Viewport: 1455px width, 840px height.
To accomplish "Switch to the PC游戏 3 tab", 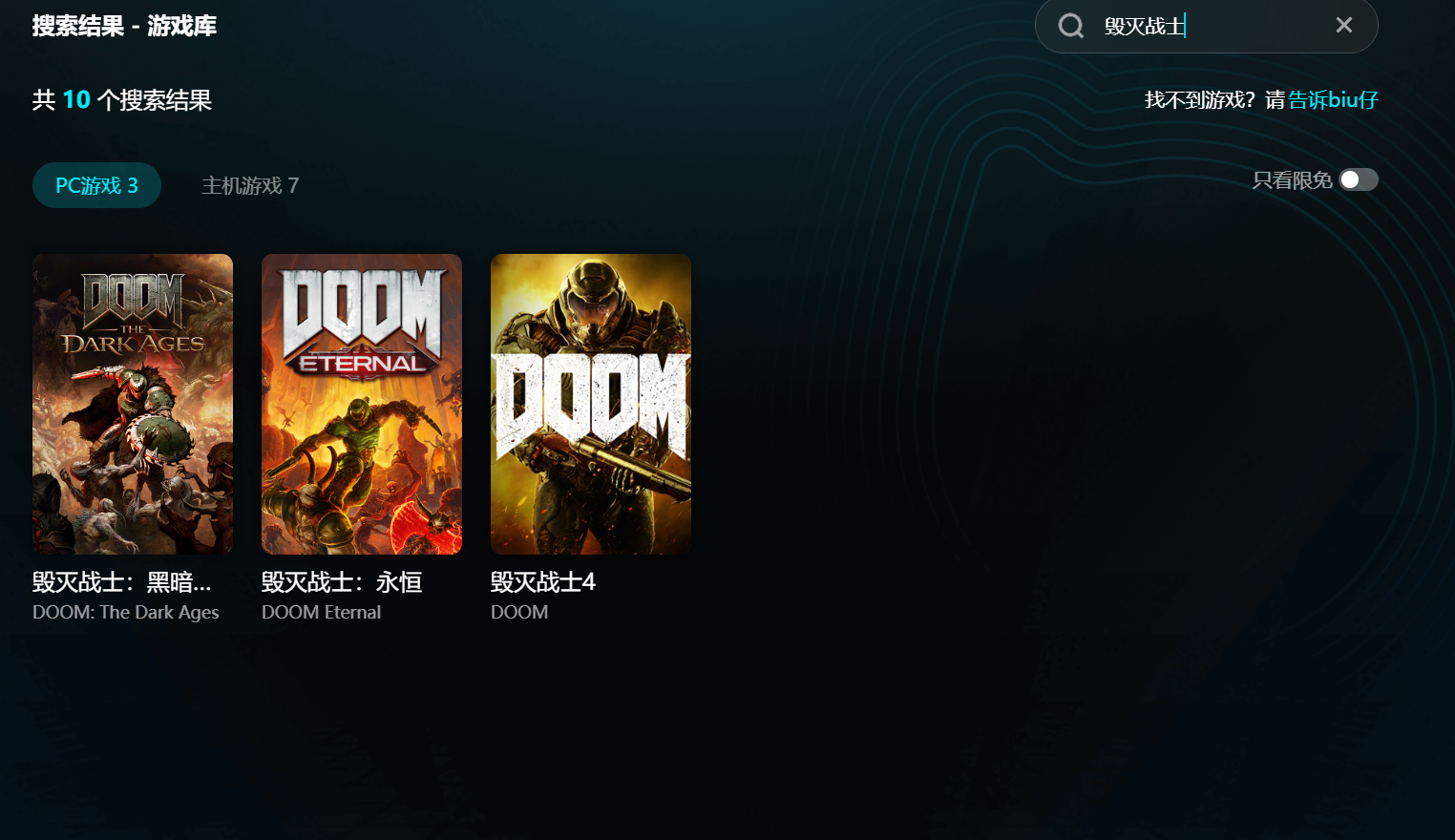I will click(x=96, y=185).
